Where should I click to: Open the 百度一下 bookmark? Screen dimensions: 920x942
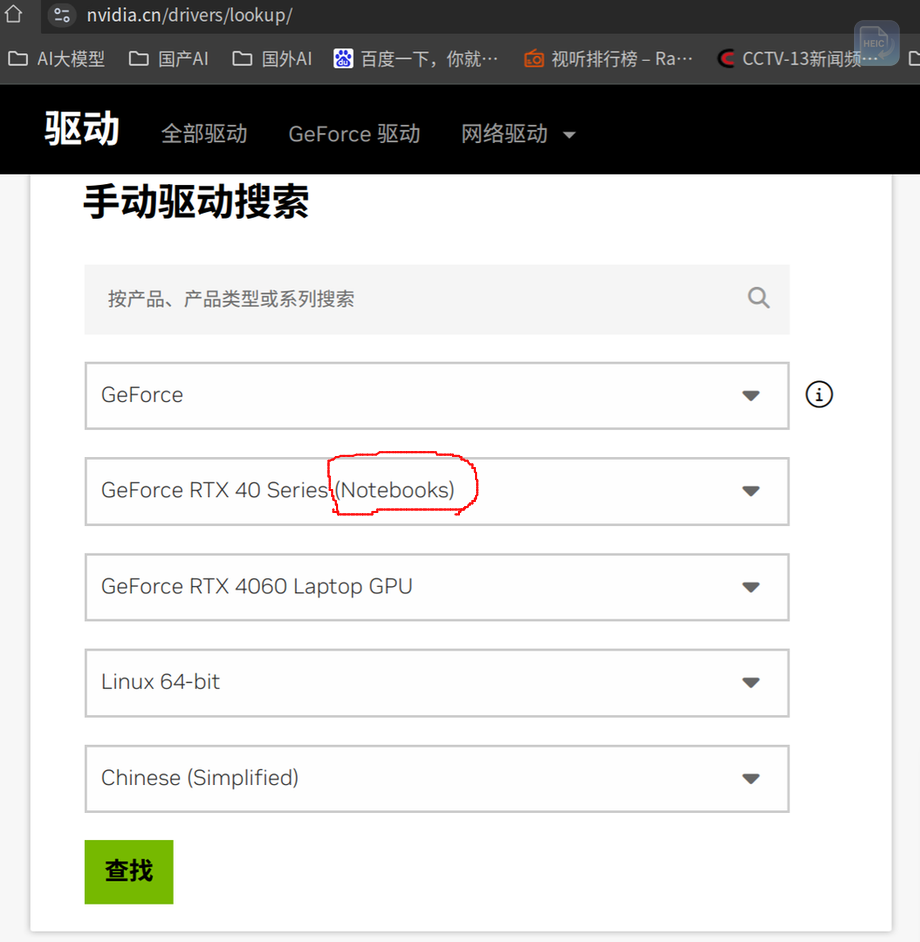[416, 59]
